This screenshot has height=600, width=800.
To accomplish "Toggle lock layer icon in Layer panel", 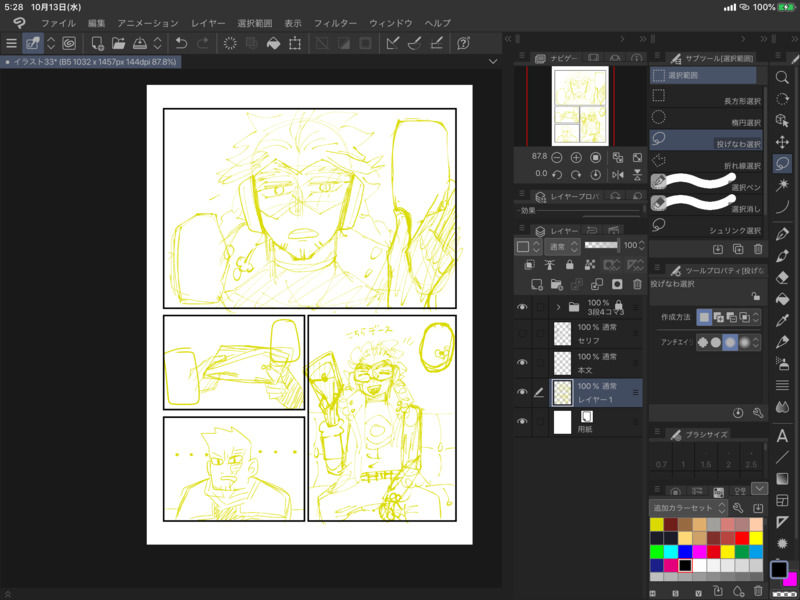I will point(570,264).
